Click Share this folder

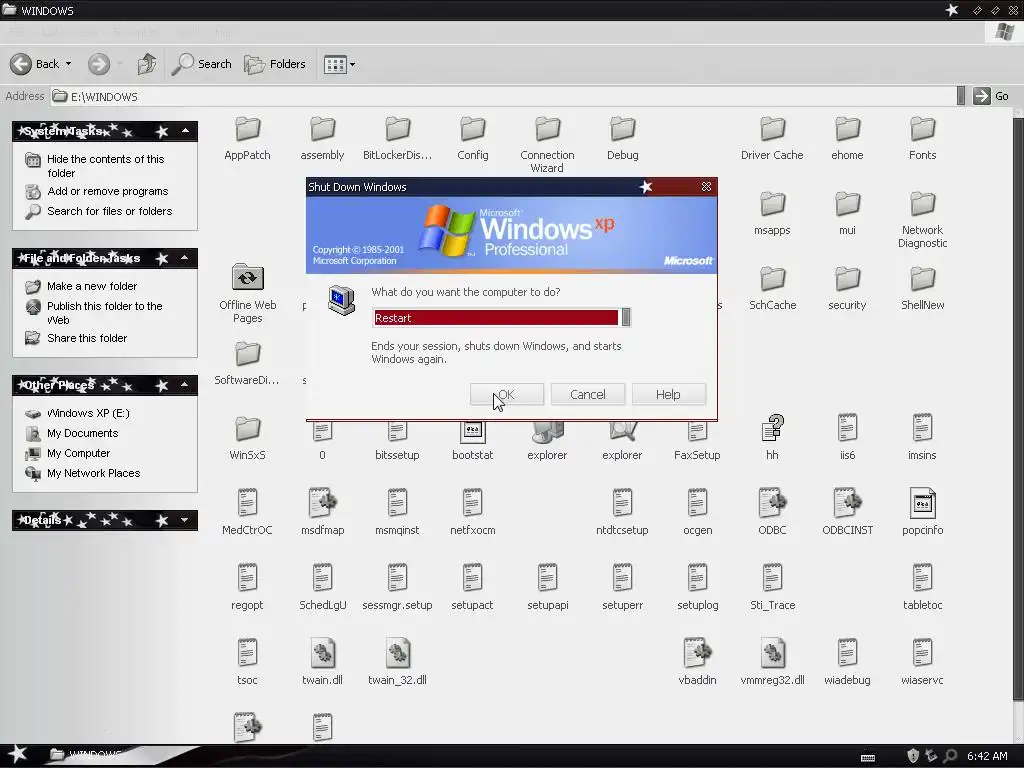pos(87,338)
